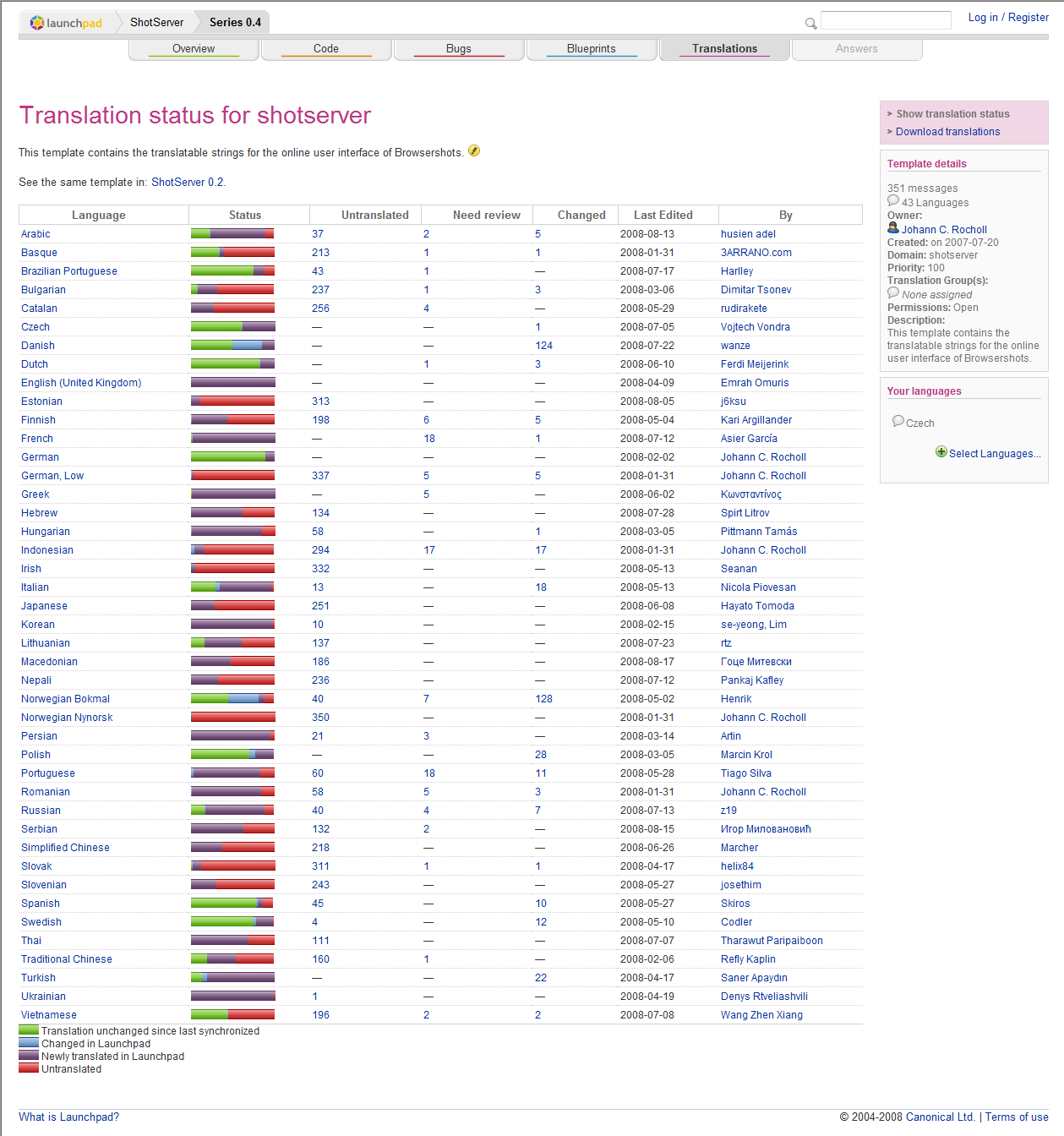Click the yellow edit pencil icon
The image size is (1064, 1136).
pos(474,151)
